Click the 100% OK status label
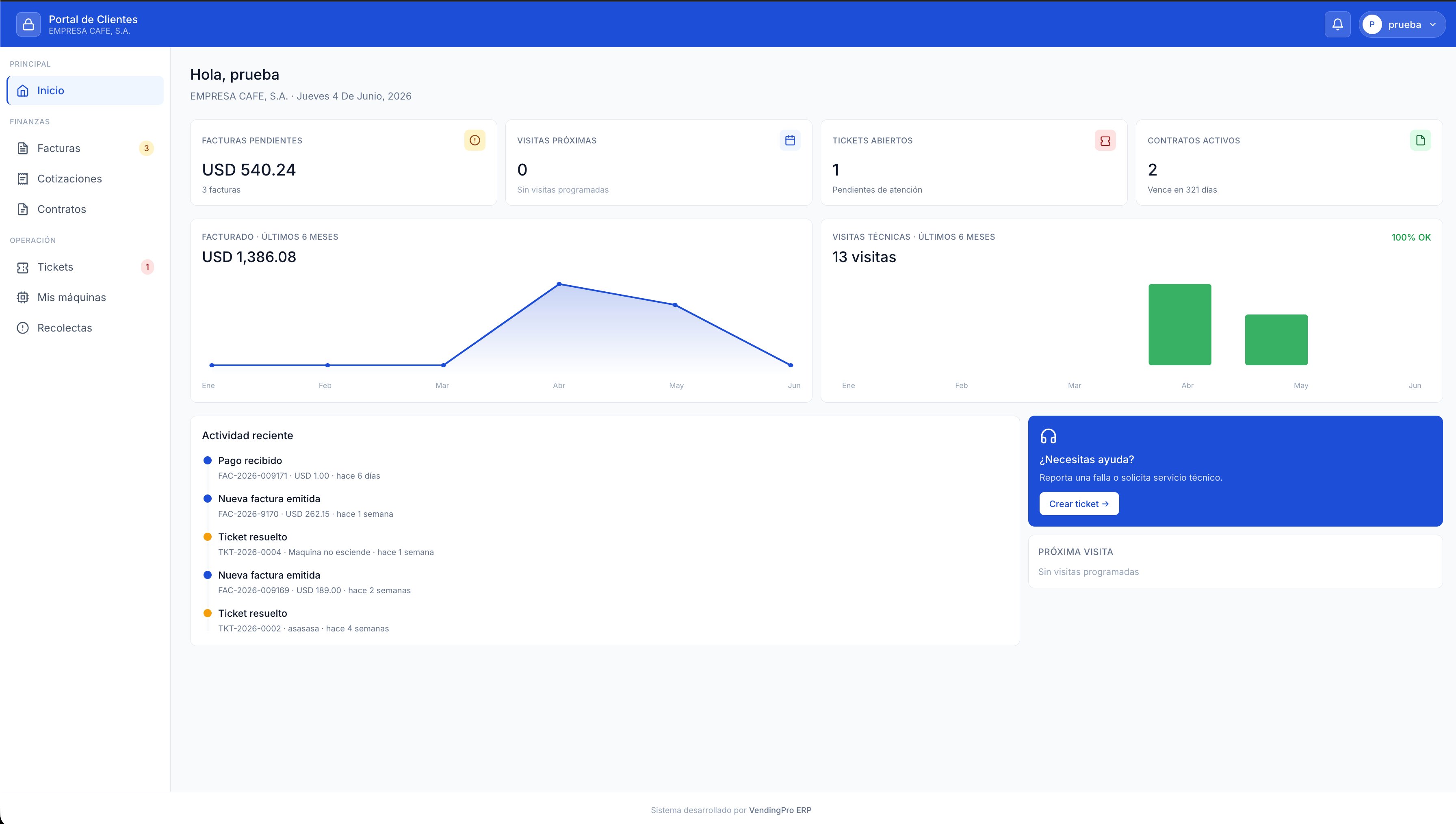The image size is (1456, 824). (x=1411, y=238)
